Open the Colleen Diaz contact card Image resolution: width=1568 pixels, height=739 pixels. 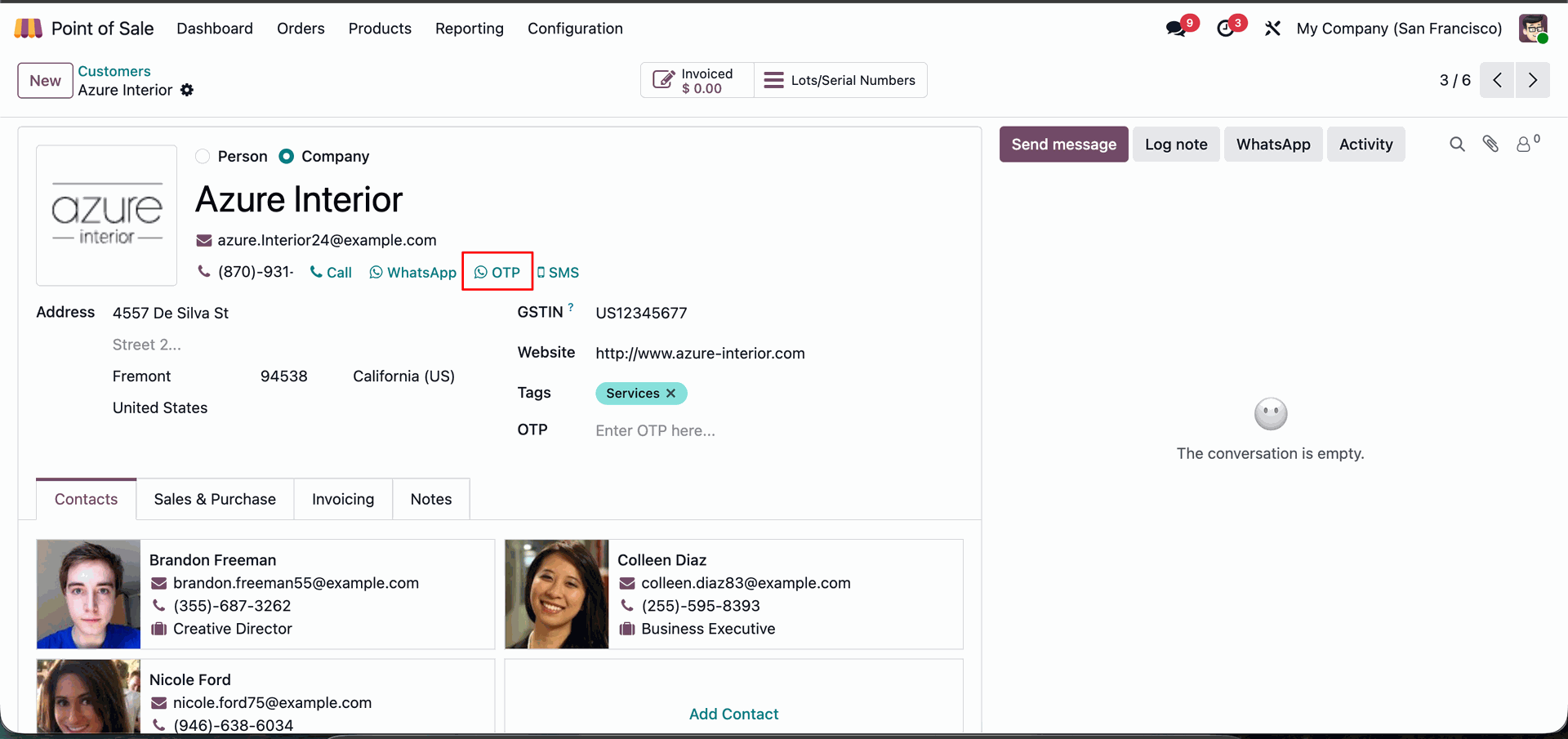(x=734, y=594)
